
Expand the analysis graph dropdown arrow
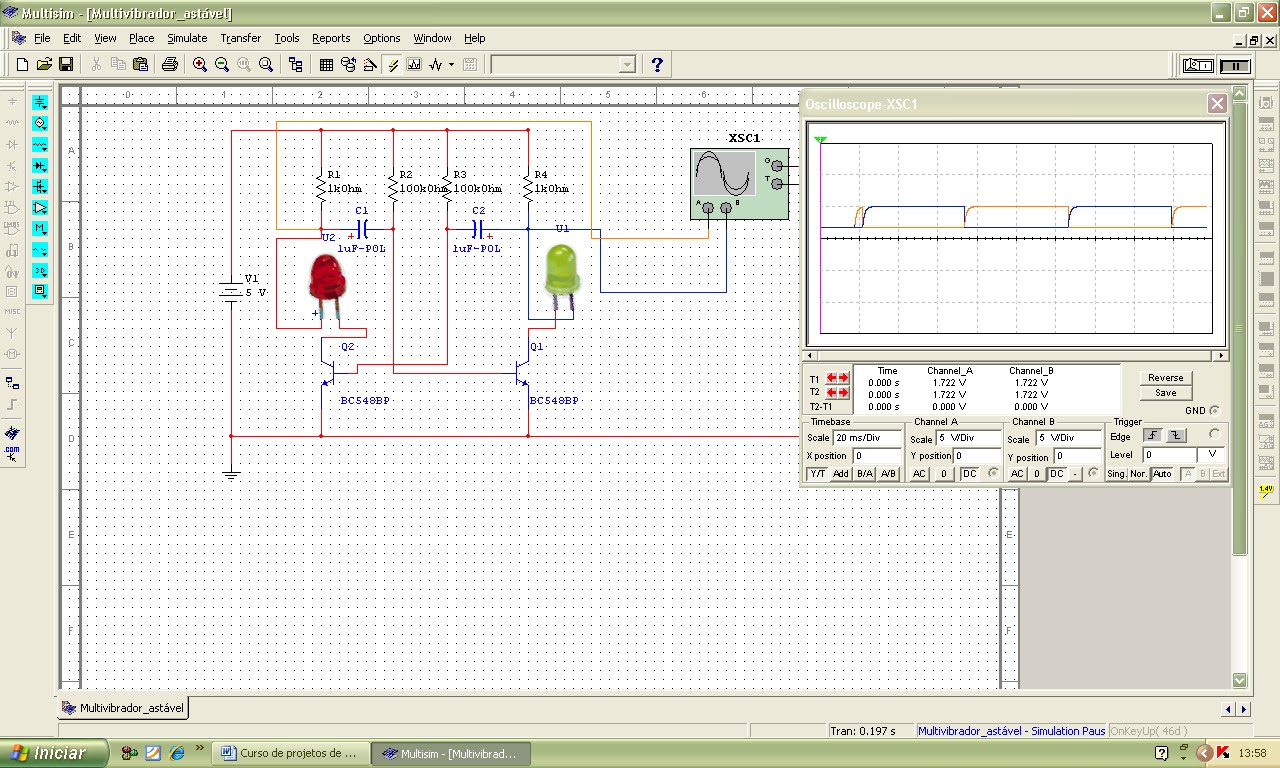(451, 65)
